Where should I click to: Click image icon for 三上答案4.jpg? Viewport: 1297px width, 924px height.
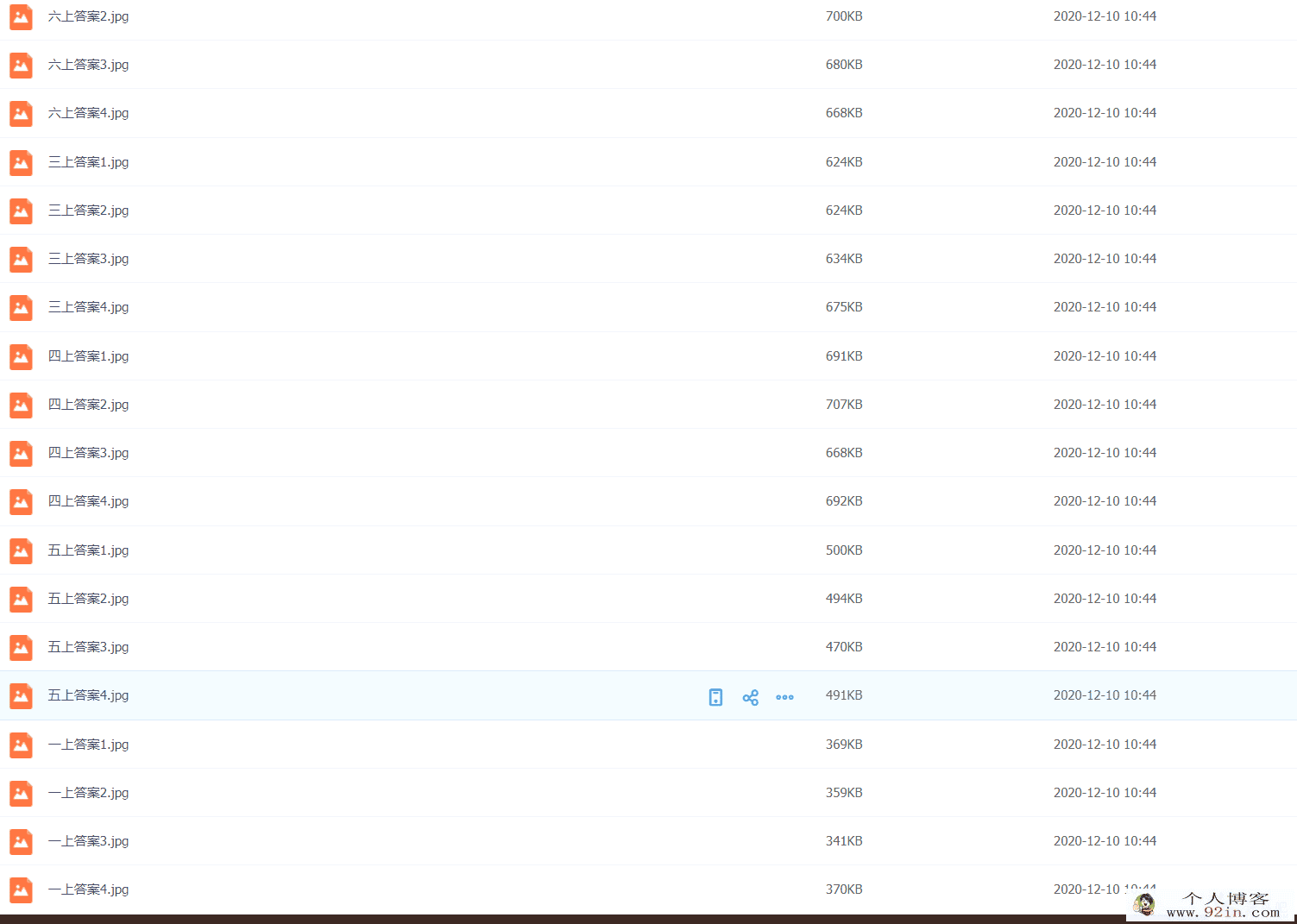(x=21, y=307)
